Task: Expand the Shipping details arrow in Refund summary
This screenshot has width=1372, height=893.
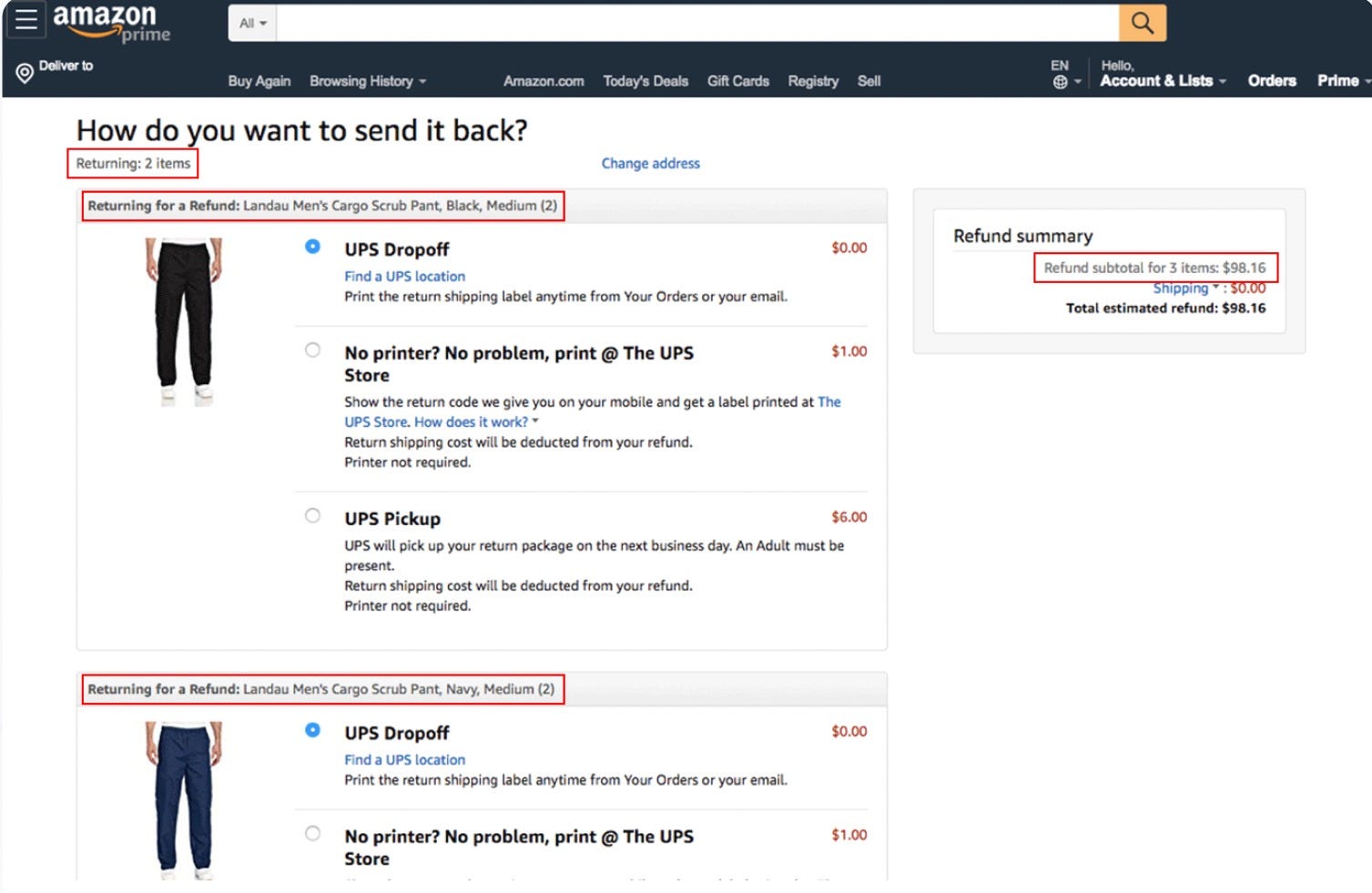Action: (1215, 287)
